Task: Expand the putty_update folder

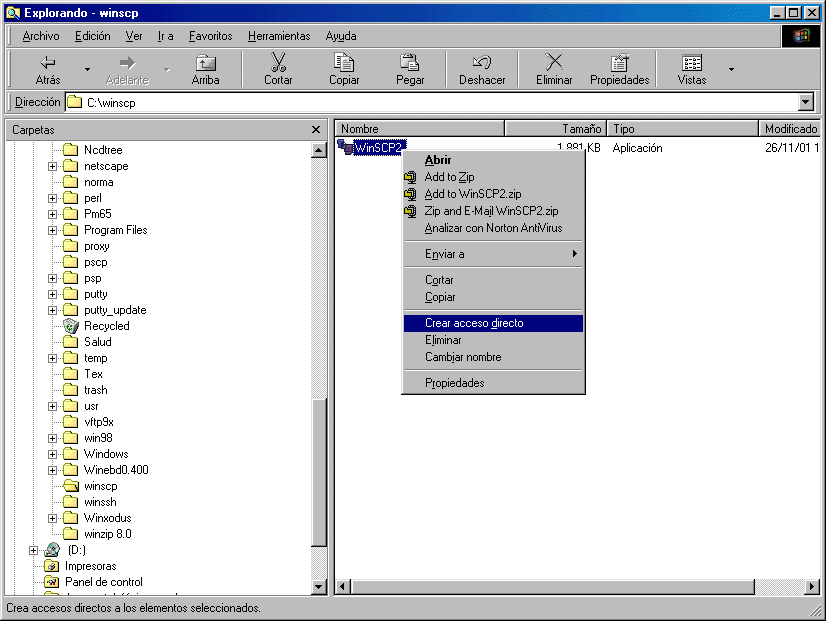Action: click(52, 310)
